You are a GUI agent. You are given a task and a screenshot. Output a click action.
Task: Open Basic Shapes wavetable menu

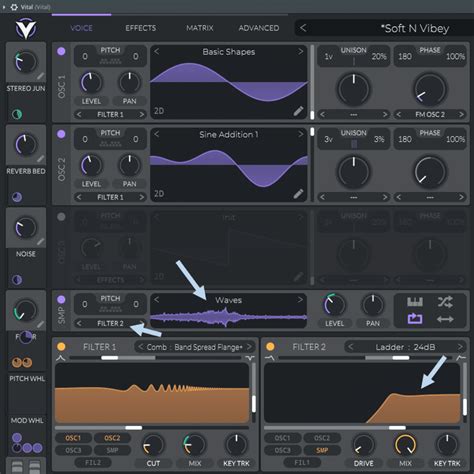pyautogui.click(x=229, y=52)
